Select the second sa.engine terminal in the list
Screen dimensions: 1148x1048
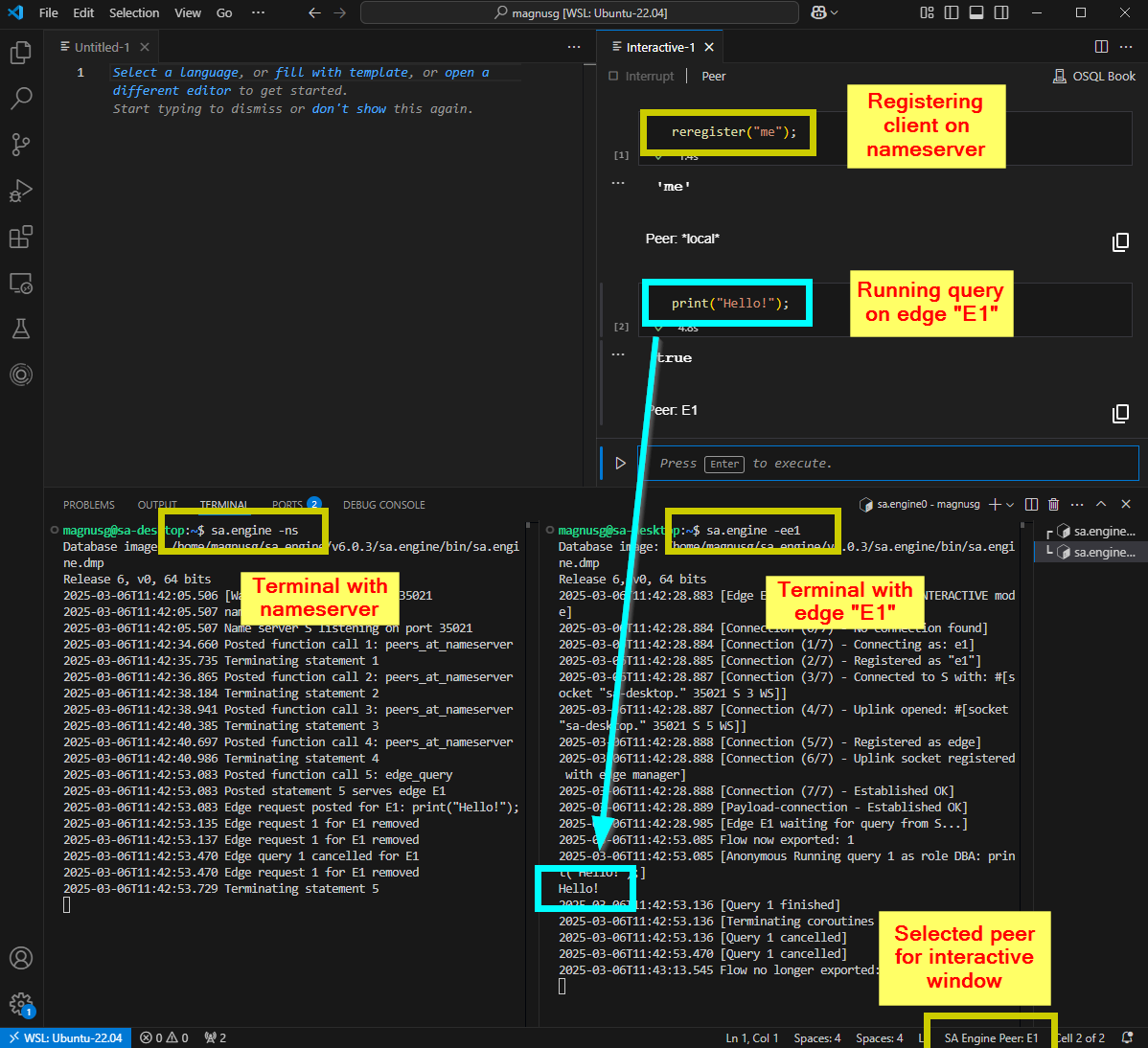click(x=1091, y=553)
